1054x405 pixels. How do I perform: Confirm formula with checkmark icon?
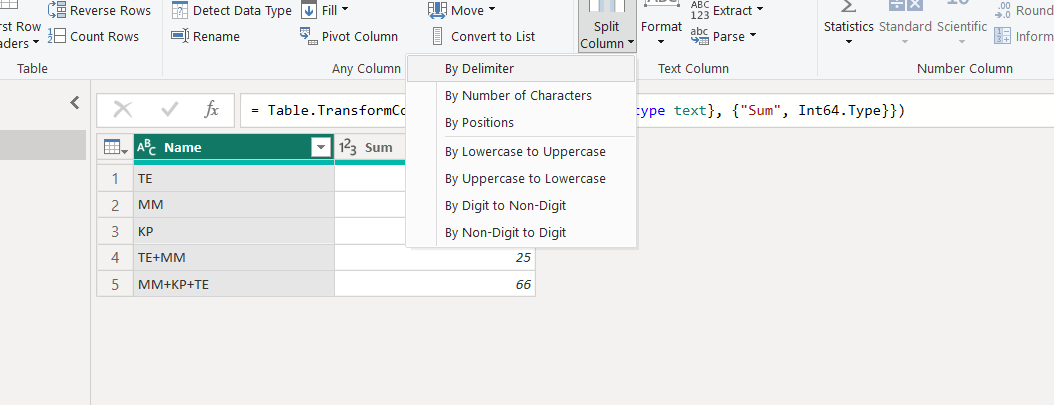coord(169,110)
